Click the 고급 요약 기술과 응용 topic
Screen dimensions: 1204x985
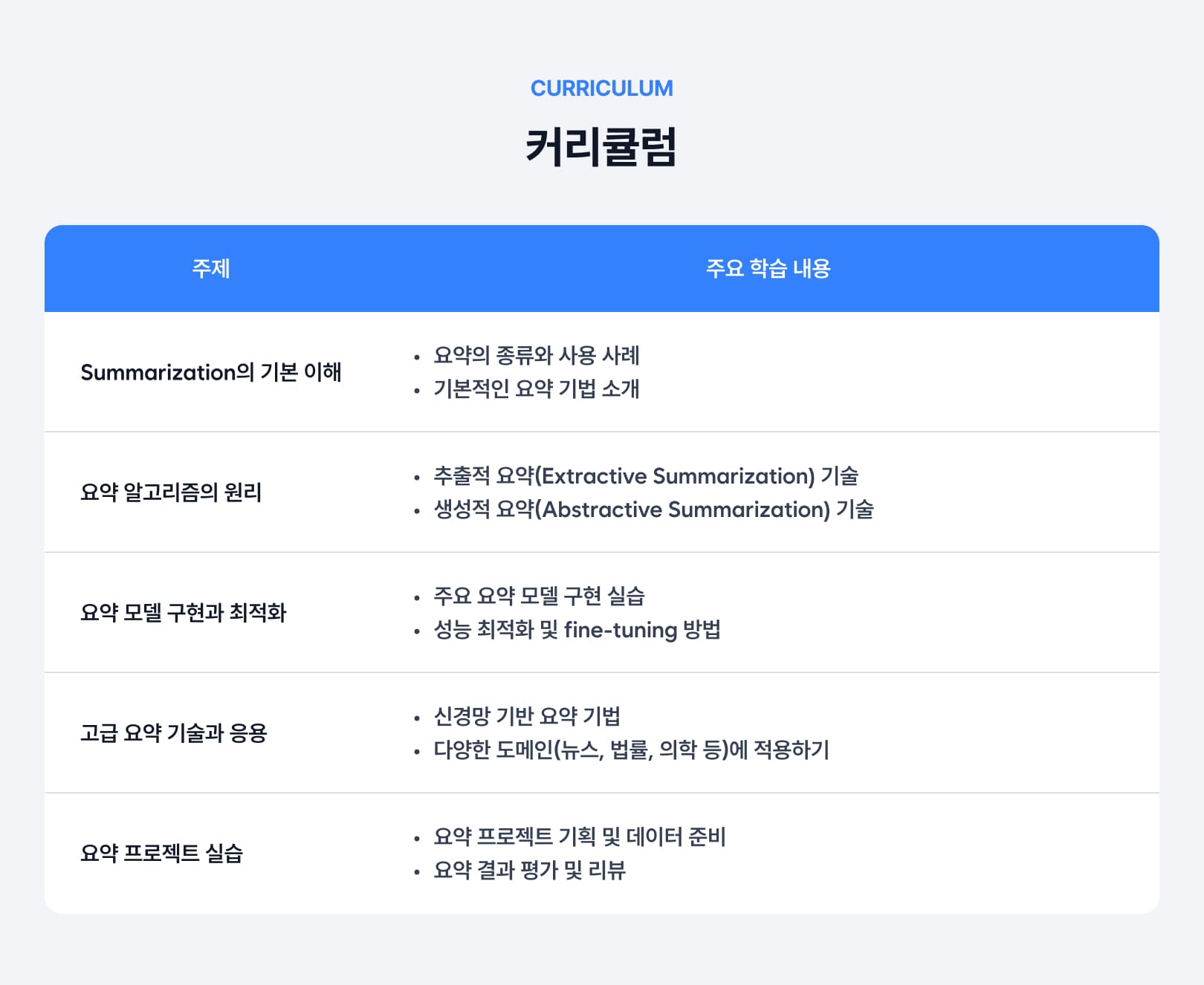pos(173,732)
